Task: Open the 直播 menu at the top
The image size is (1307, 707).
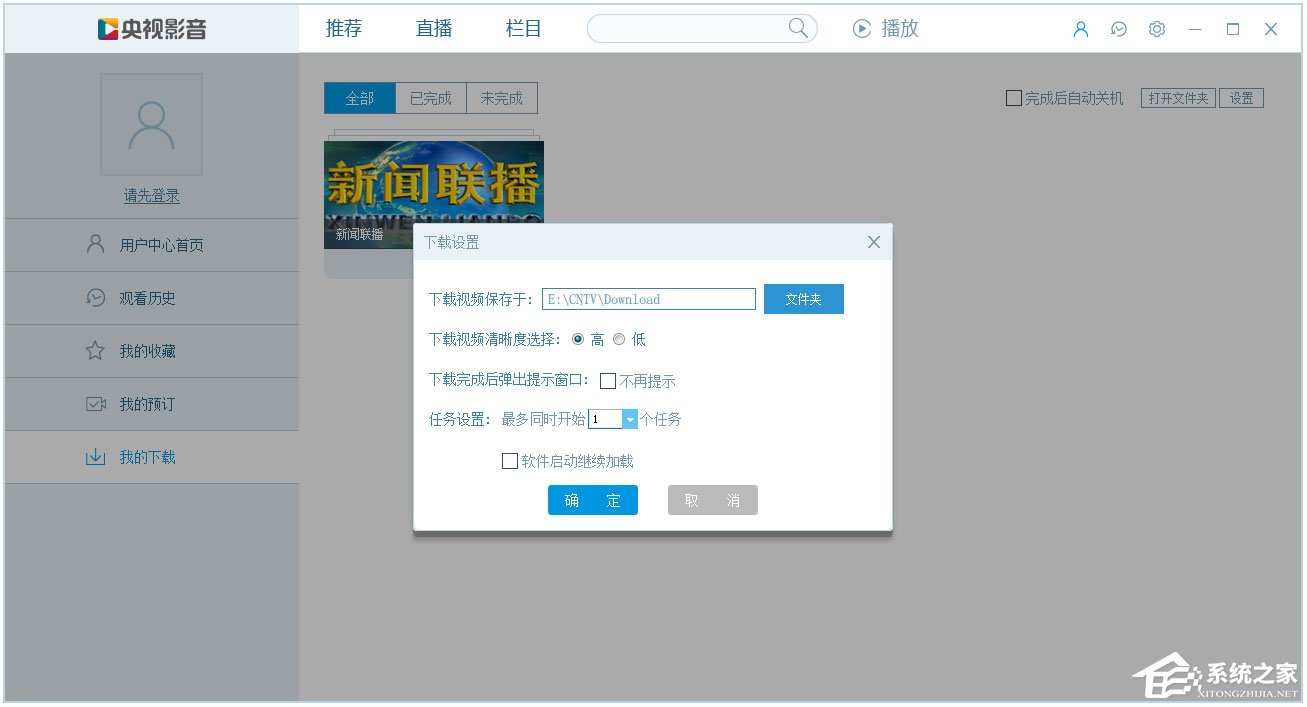Action: pyautogui.click(x=432, y=28)
